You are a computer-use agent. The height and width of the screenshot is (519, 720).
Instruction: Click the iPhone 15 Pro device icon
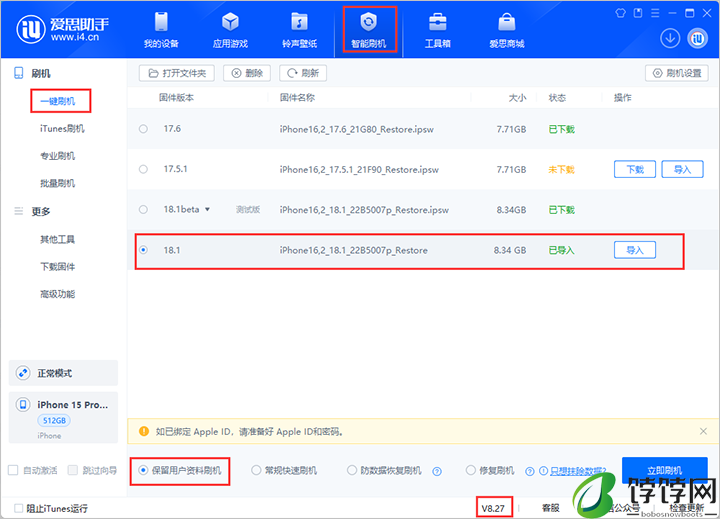(22, 405)
